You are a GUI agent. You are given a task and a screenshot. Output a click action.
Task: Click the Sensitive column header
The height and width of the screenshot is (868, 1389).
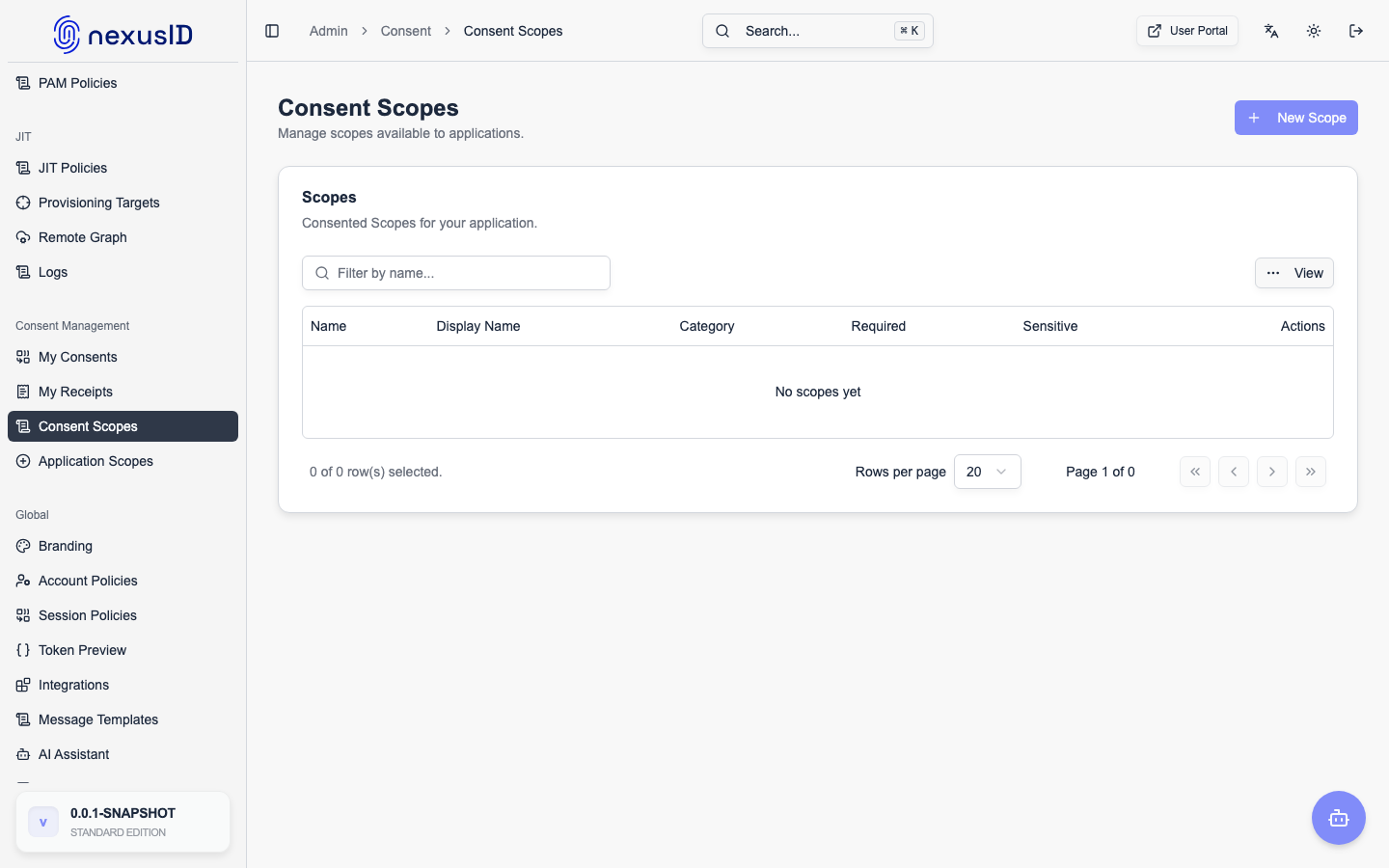(x=1050, y=326)
